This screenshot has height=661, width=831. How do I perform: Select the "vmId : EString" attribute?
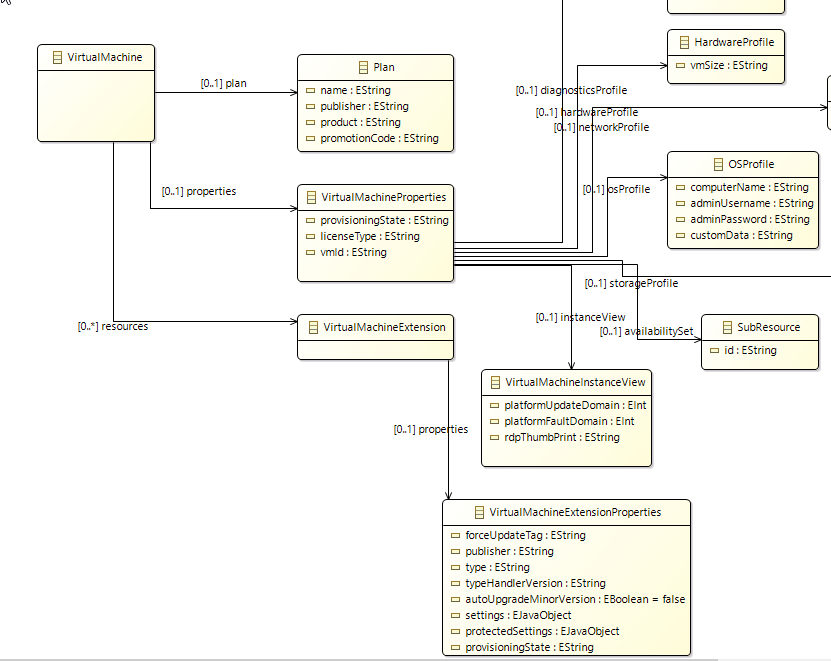pyautogui.click(x=353, y=252)
